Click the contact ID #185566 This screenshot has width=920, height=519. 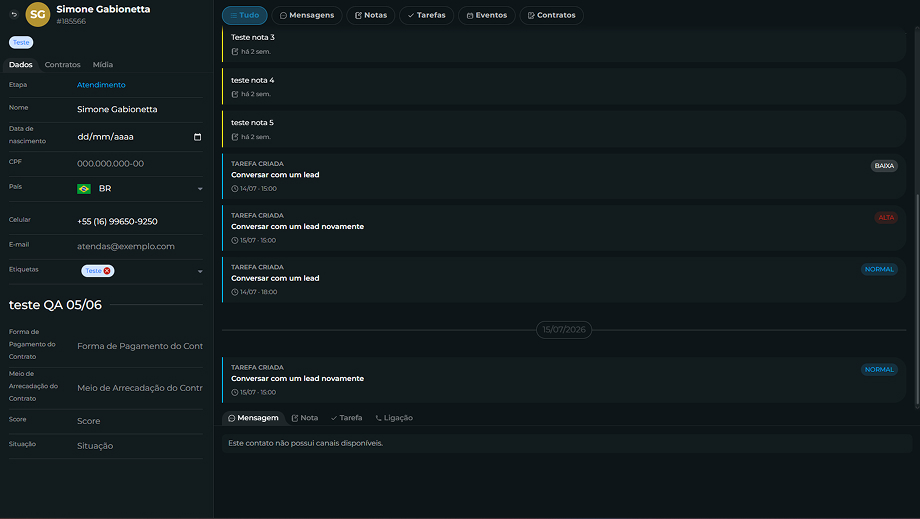(x=71, y=22)
